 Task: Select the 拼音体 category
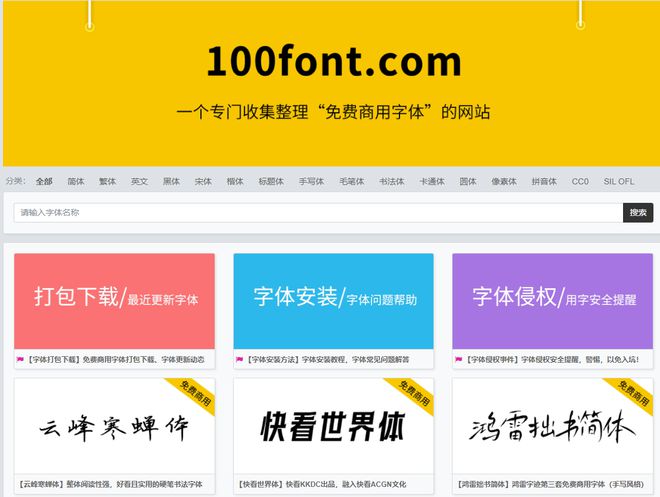pos(544,181)
